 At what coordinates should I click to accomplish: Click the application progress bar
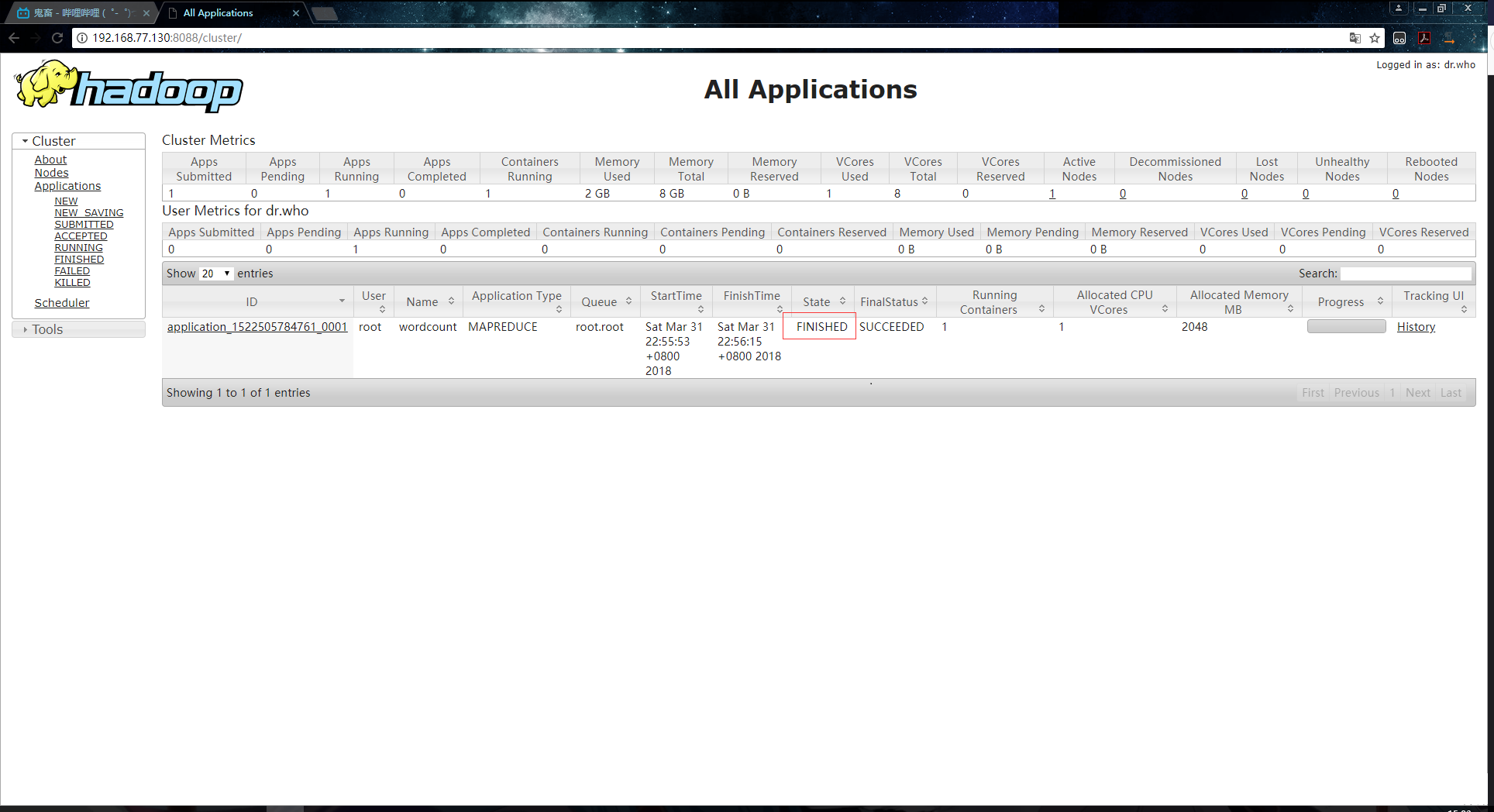tap(1346, 327)
